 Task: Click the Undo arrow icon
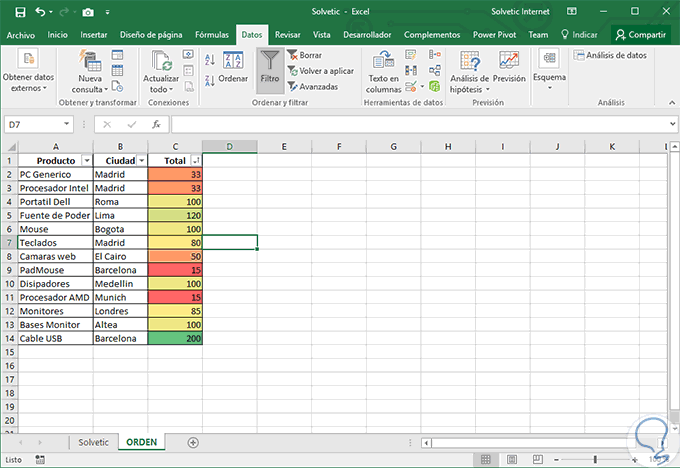40,12
